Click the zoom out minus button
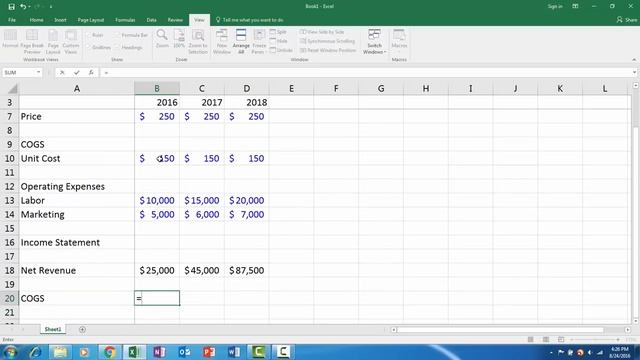This screenshot has height=360, width=640. [571, 340]
